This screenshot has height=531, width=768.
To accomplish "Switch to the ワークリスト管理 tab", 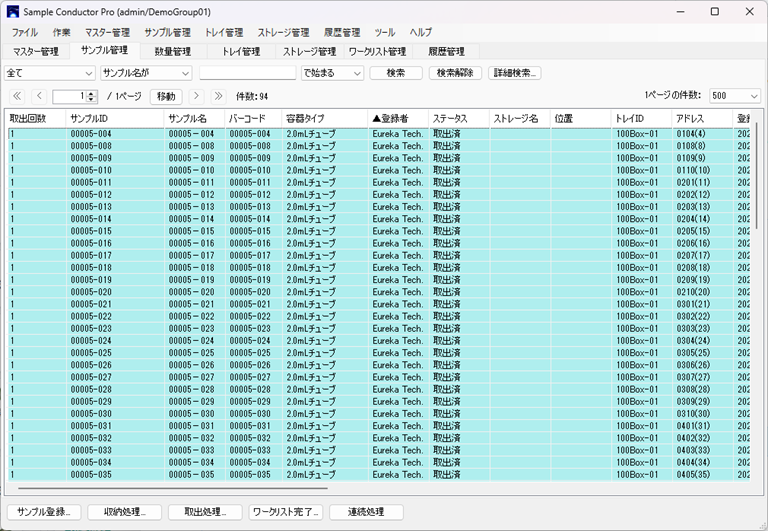I will 377,51.
